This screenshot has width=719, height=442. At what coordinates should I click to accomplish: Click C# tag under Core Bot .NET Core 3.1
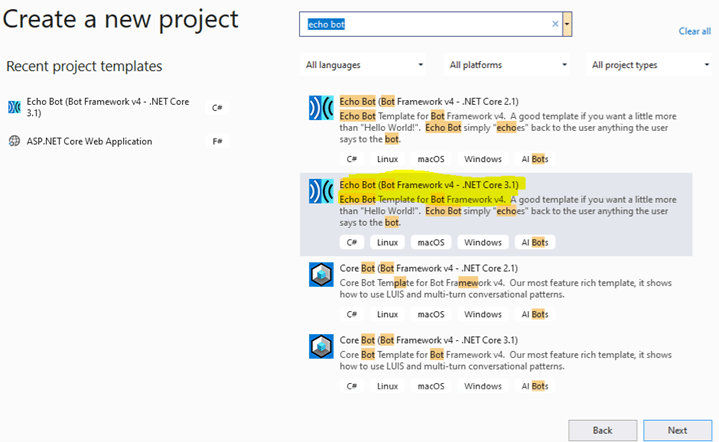click(x=352, y=387)
